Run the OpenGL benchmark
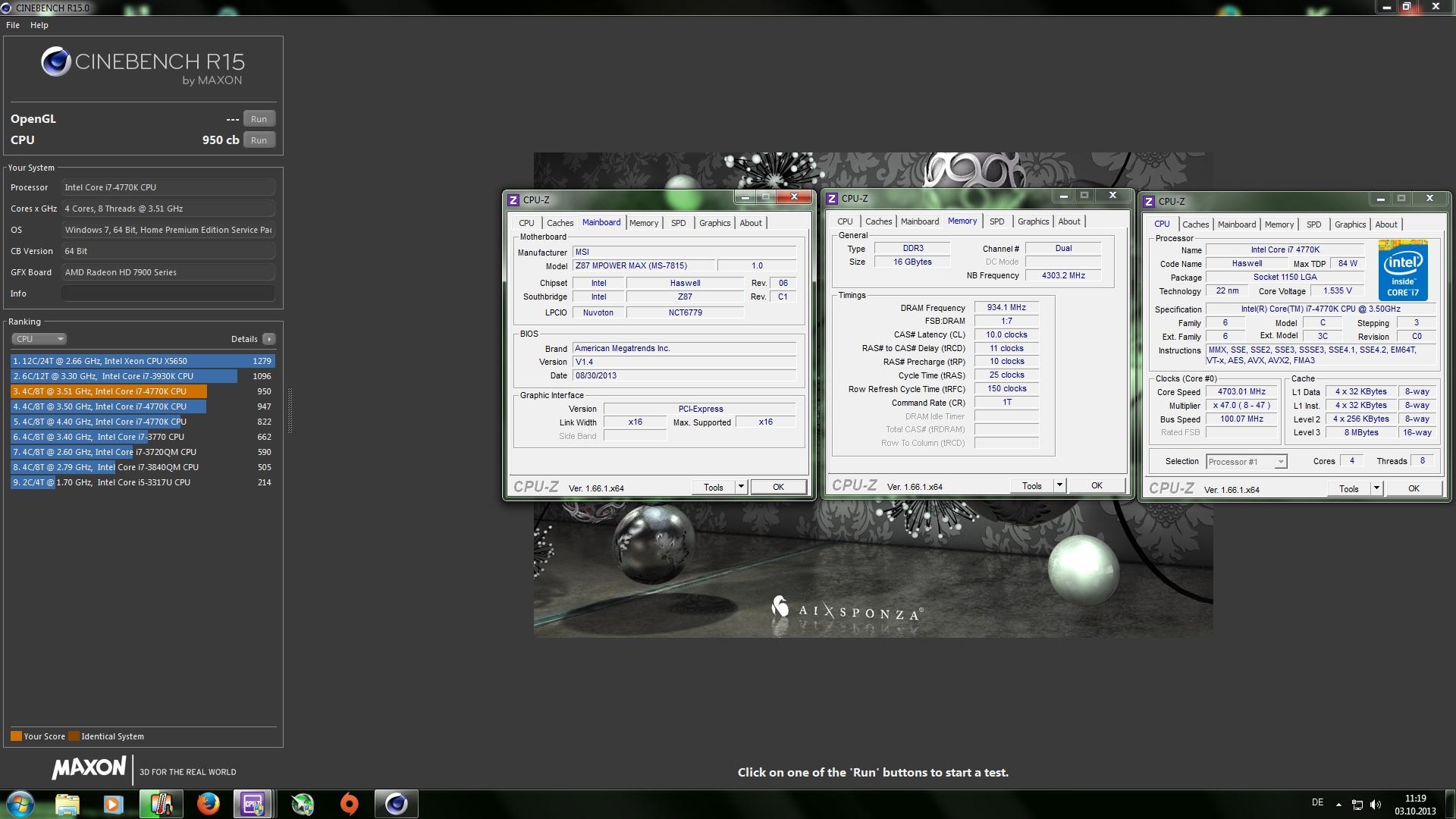The image size is (1456, 819). (x=259, y=119)
